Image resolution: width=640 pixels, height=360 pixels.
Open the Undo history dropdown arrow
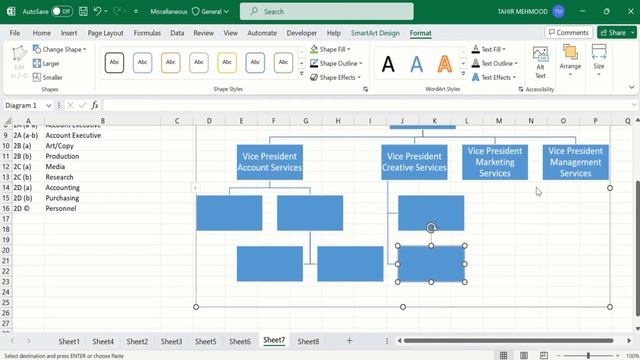coord(106,11)
